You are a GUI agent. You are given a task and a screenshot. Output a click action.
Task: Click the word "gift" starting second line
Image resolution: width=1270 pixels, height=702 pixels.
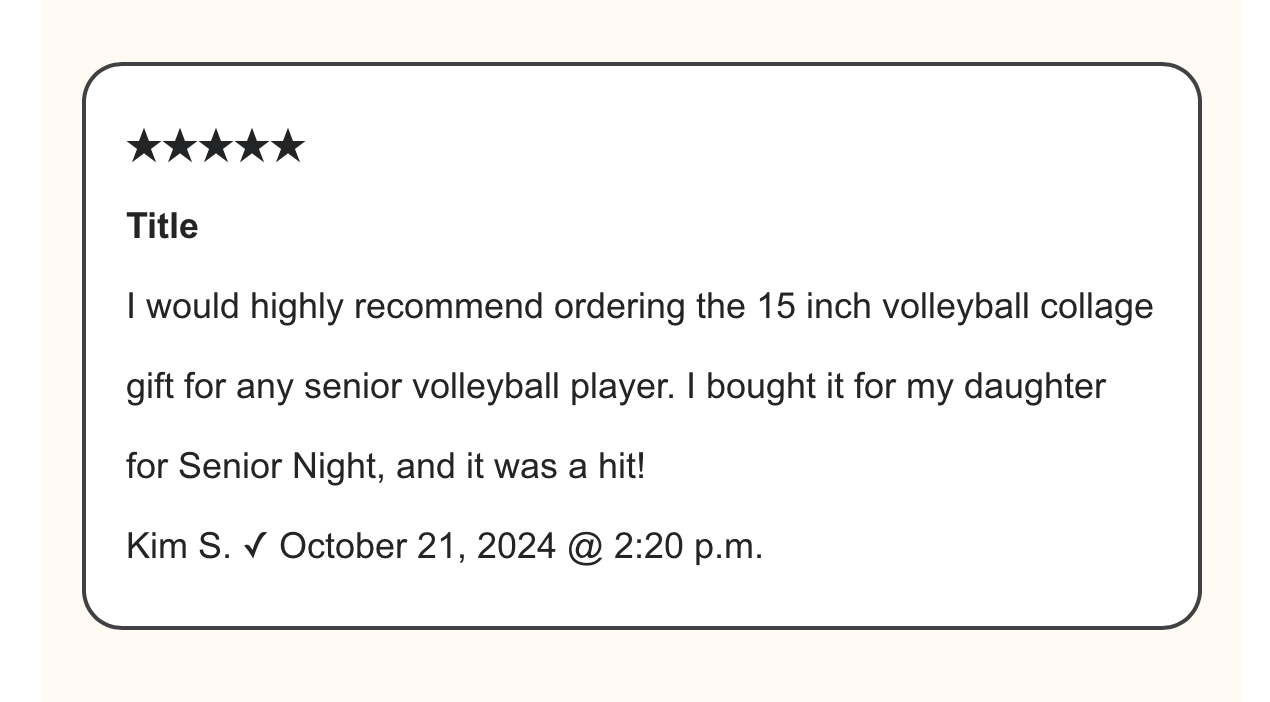coord(150,386)
